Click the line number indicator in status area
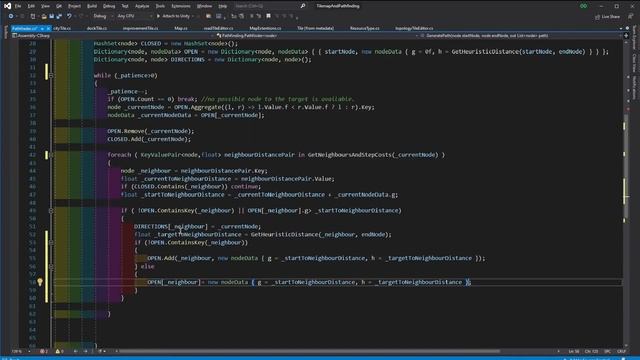This screenshot has height=360, width=640. (574, 351)
